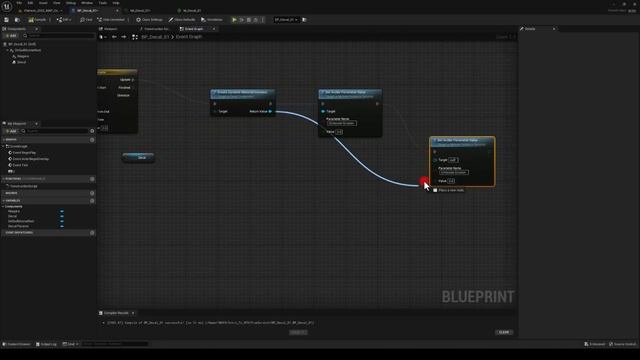Click the My Blueprint search field

pos(54,131)
